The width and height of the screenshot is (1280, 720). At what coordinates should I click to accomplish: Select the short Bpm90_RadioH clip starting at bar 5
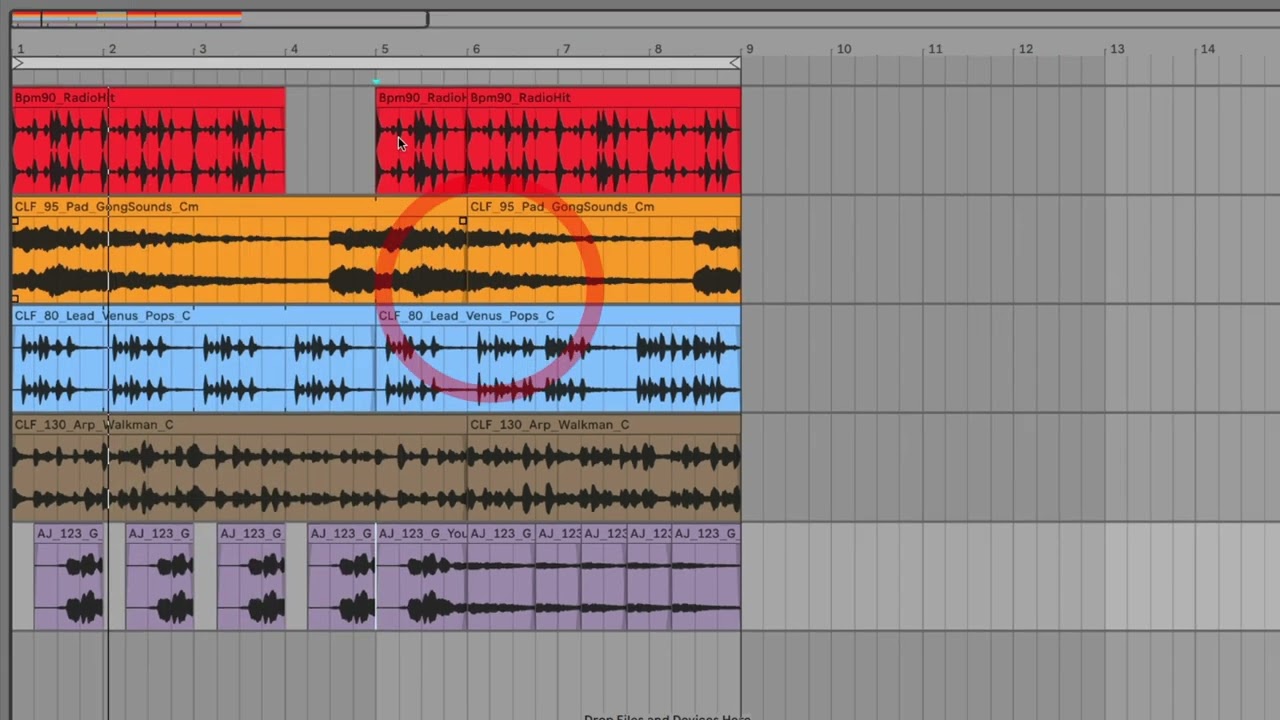[x=421, y=141]
